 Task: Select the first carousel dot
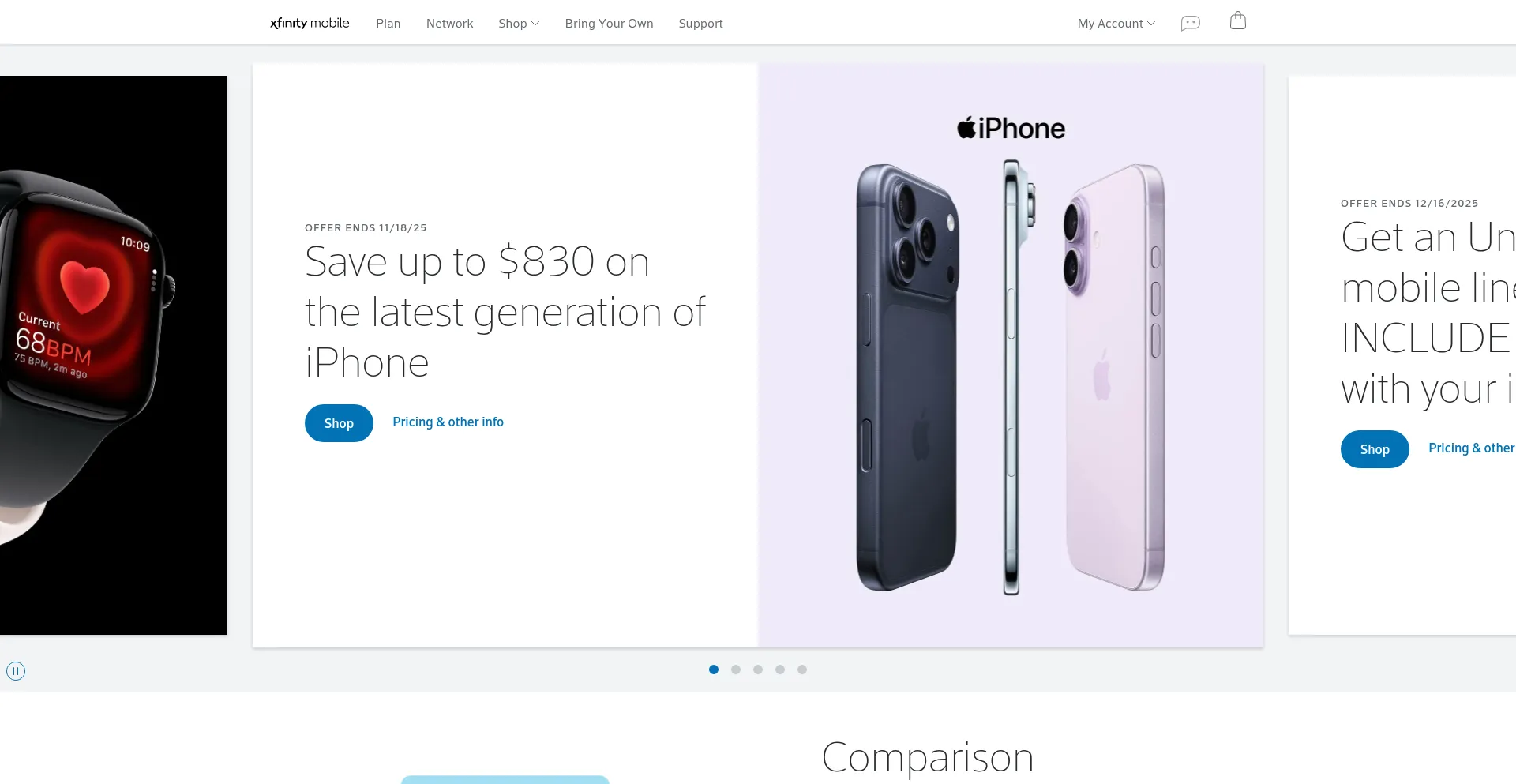714,670
